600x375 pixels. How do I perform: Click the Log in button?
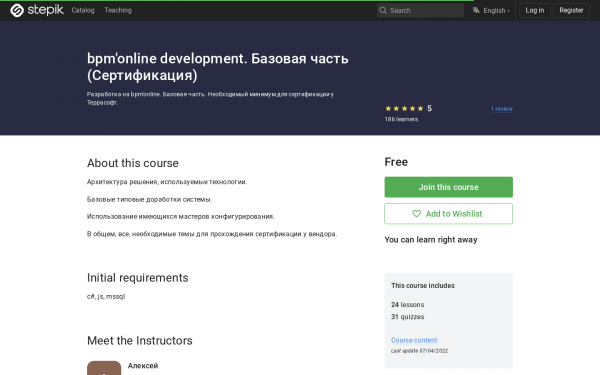(x=535, y=10)
